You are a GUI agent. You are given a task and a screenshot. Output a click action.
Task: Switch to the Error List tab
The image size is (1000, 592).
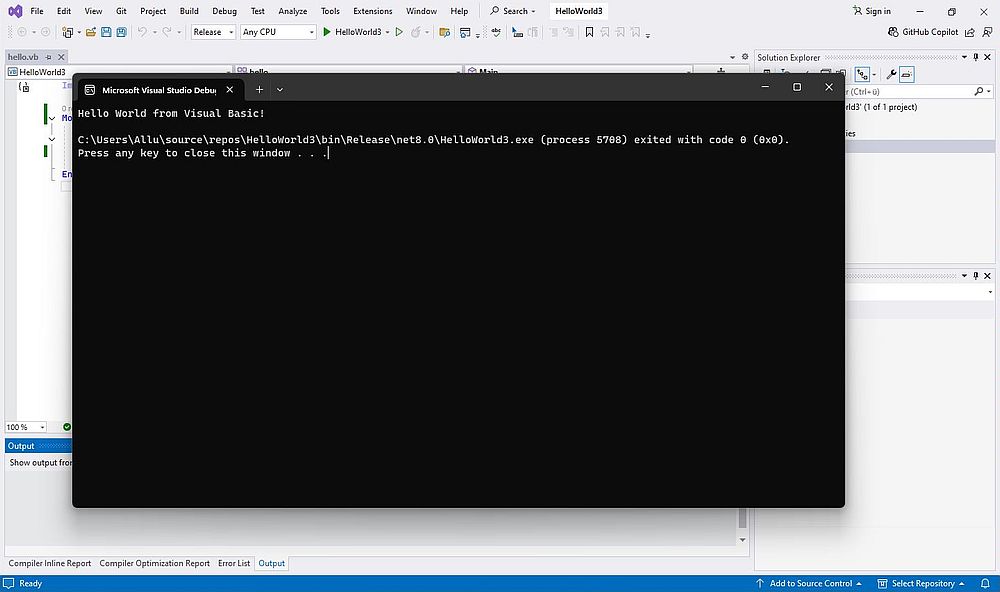pos(234,563)
